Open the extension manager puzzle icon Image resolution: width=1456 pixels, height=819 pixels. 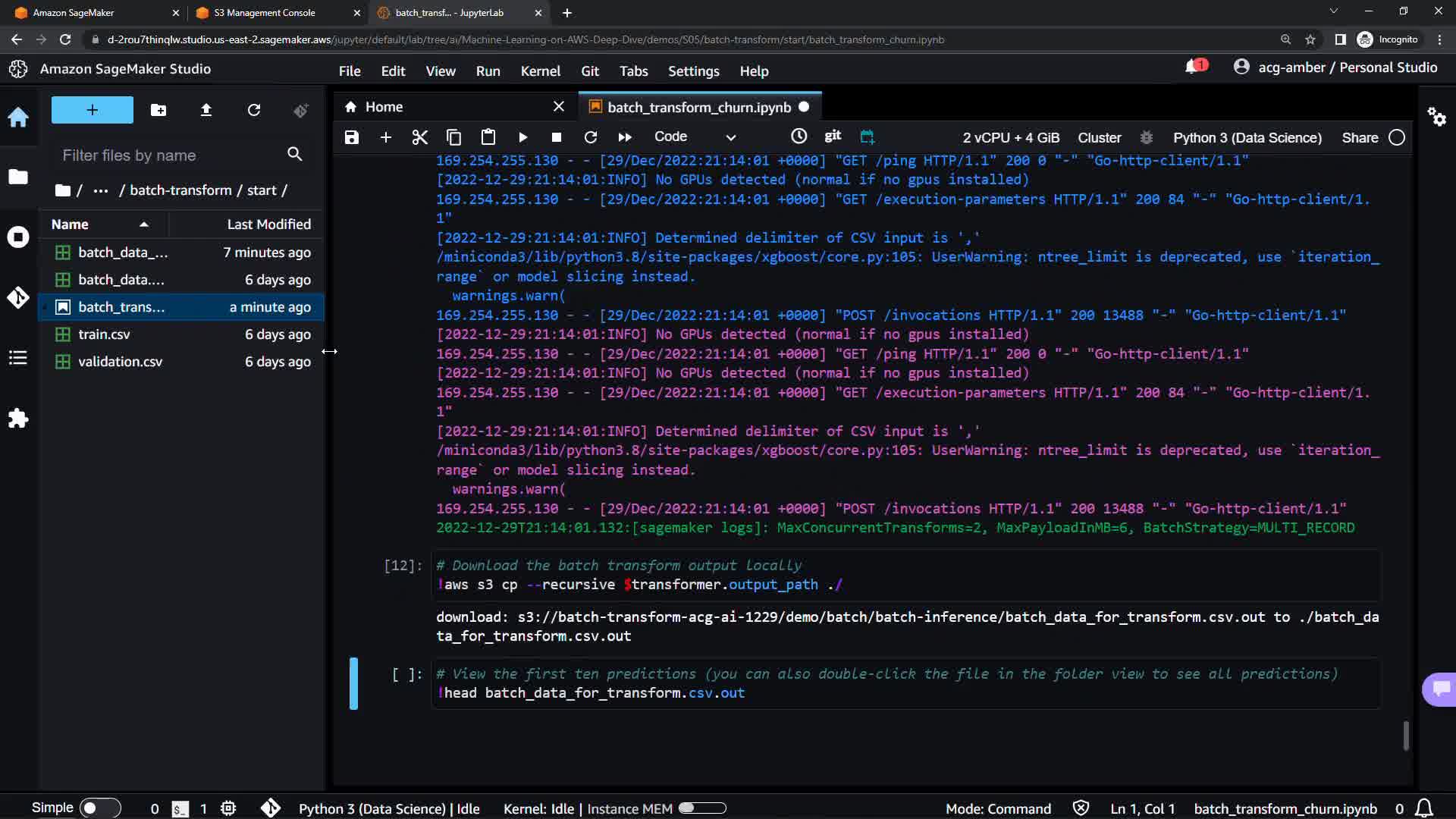point(18,418)
